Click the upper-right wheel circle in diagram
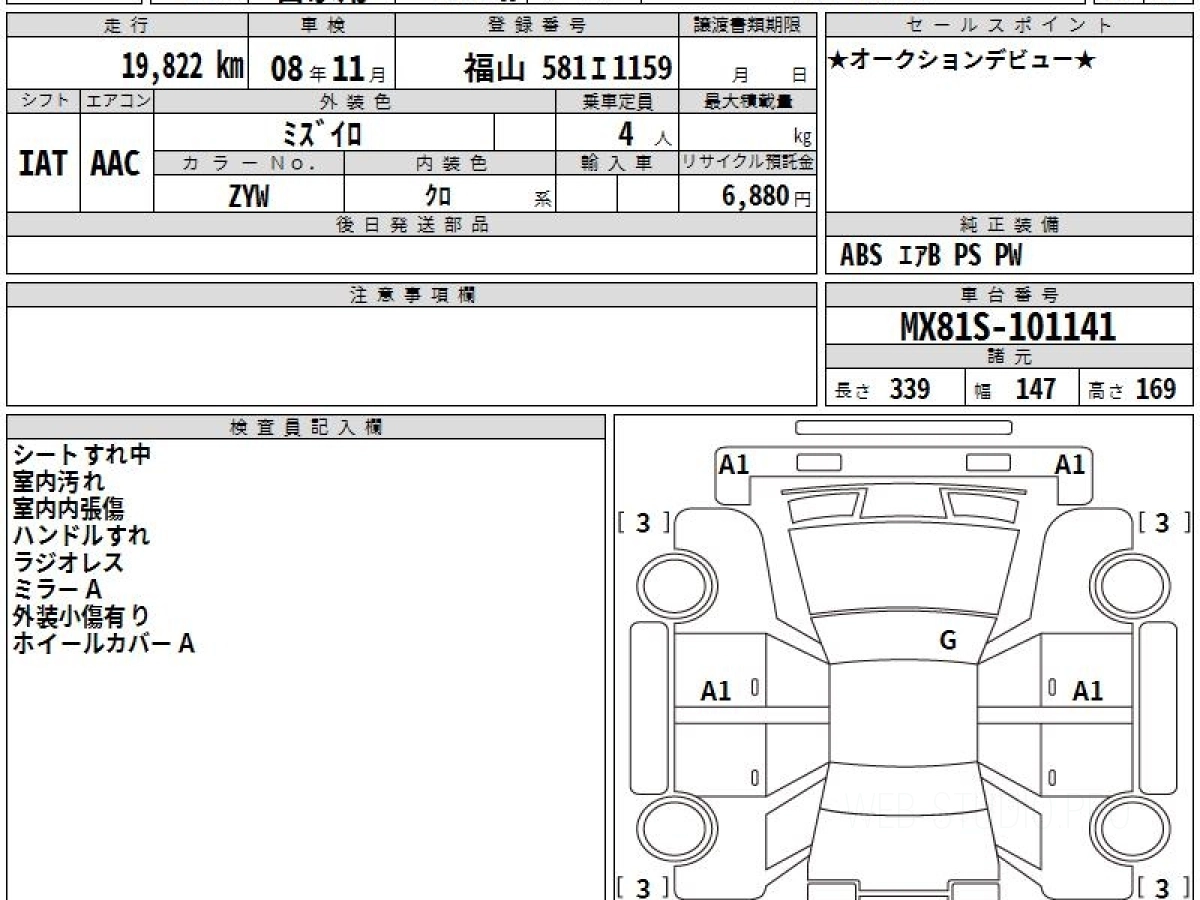 tap(1130, 585)
